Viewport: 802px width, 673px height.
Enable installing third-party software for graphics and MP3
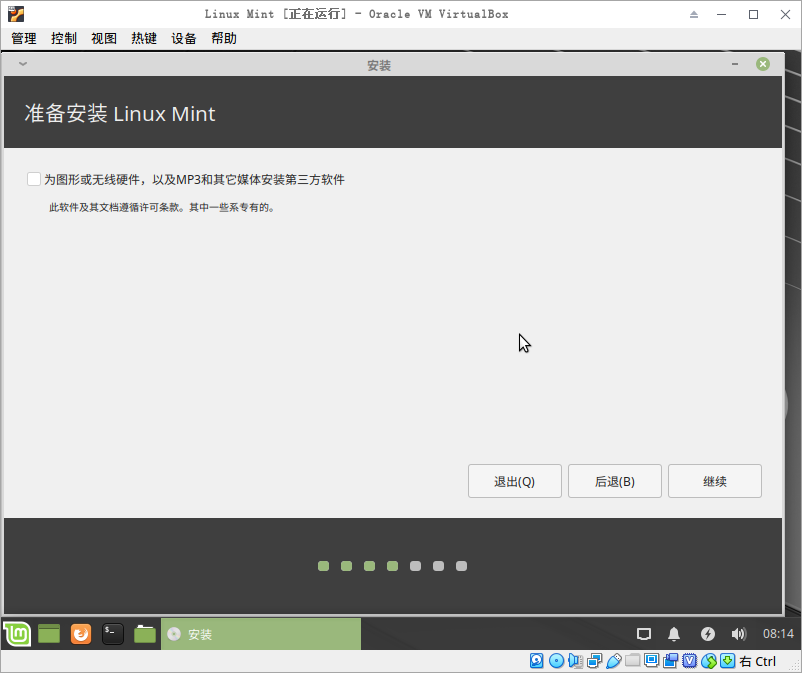pos(33,178)
